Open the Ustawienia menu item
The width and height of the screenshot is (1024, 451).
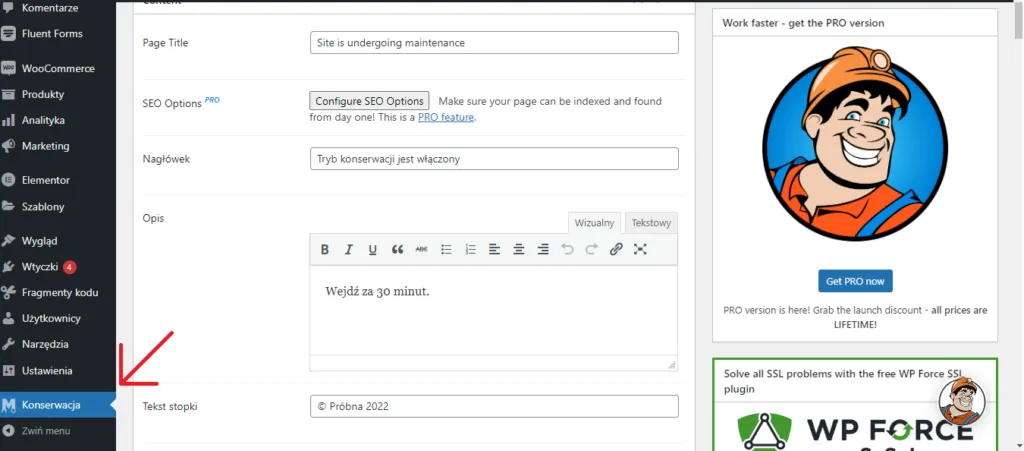pos(47,371)
